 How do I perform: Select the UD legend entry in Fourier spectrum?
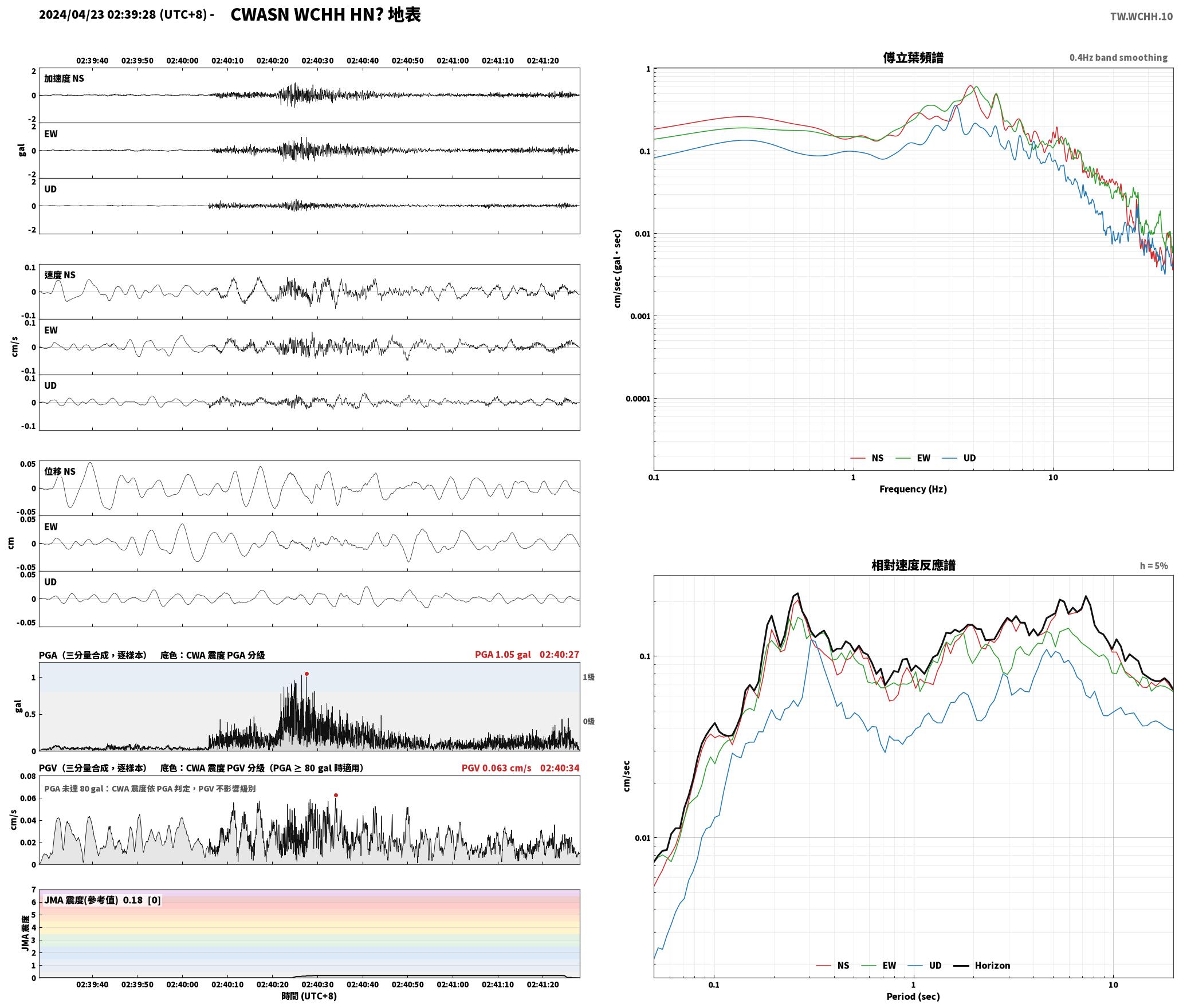click(x=959, y=458)
